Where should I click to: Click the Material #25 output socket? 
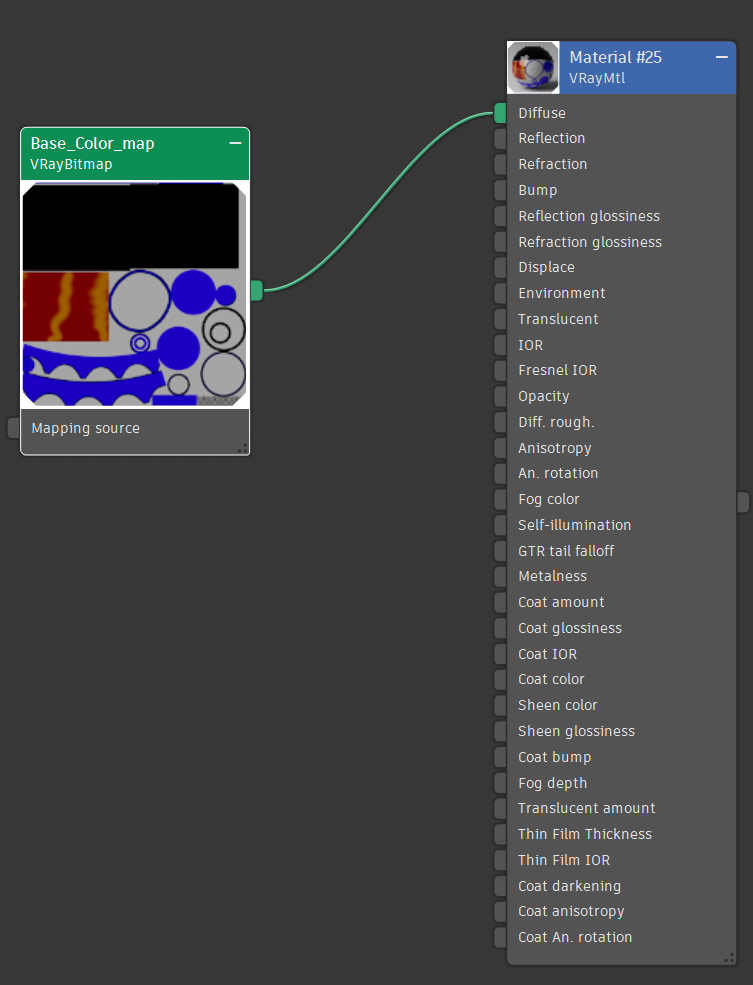(742, 502)
